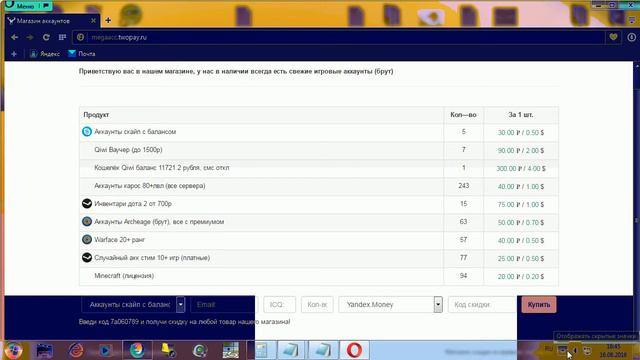Open the product selection dropdown
Screen dimensions: 640x360
(x=133, y=304)
